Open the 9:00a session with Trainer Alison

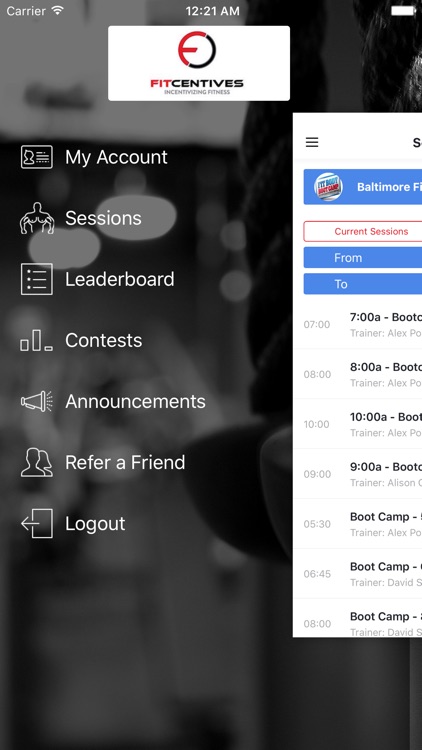[357, 474]
